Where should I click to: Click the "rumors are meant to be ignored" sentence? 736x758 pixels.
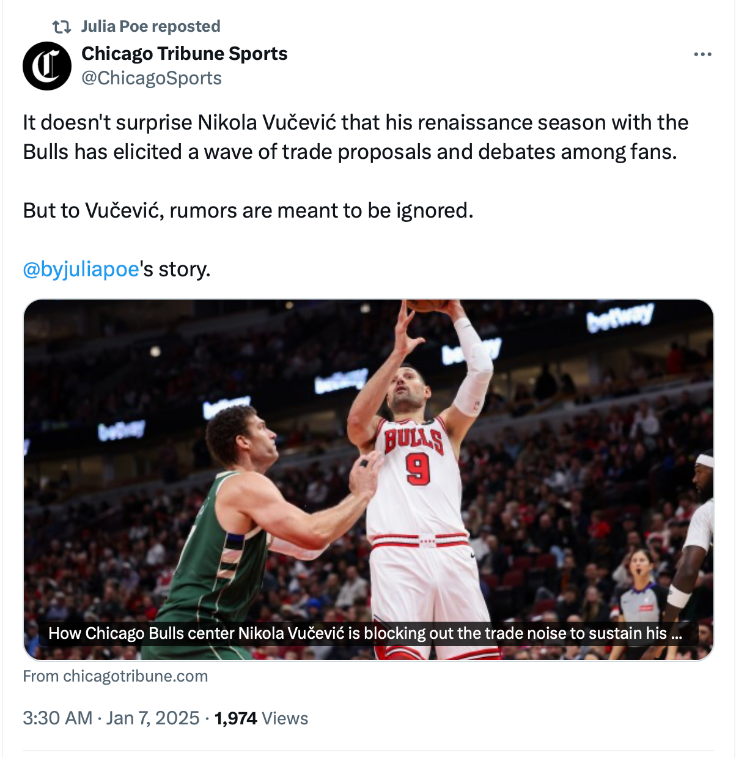pyautogui.click(x=246, y=212)
